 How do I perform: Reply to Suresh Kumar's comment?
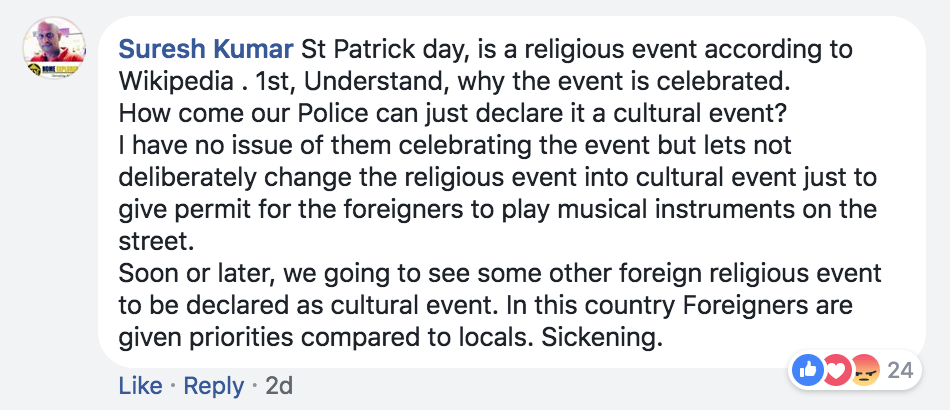[214, 386]
